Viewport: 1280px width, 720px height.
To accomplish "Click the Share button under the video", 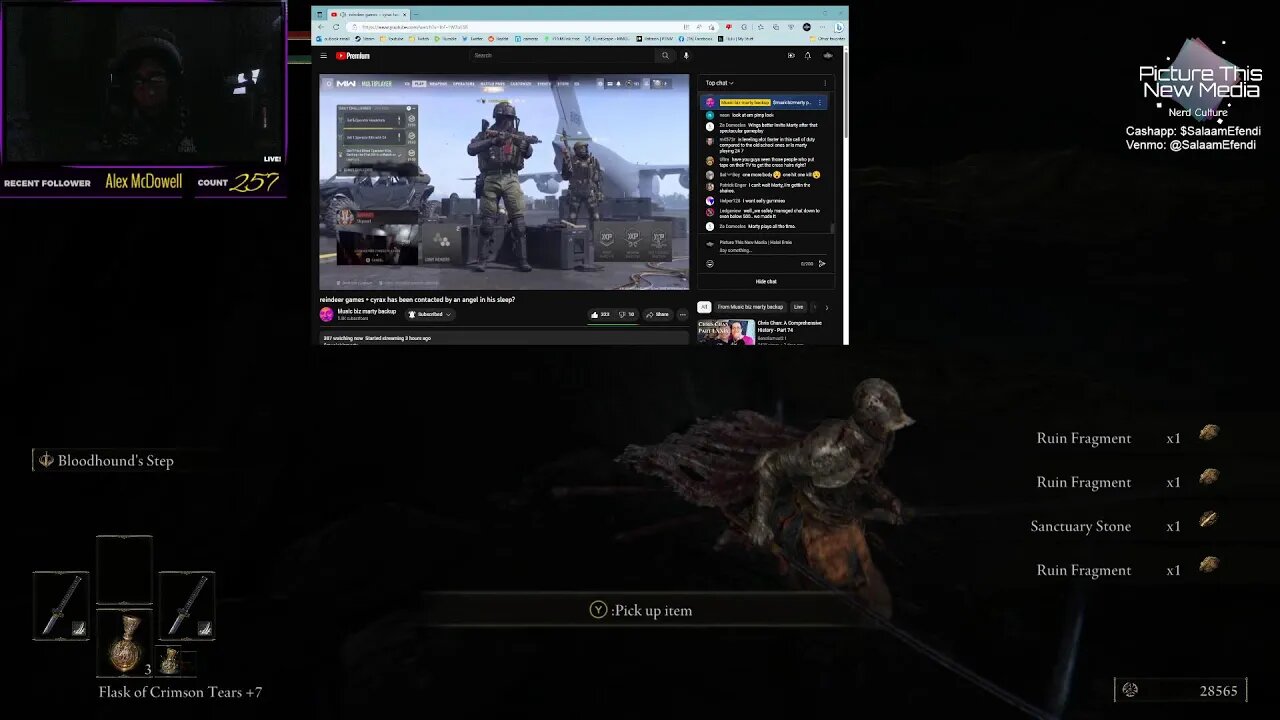I will (657, 314).
